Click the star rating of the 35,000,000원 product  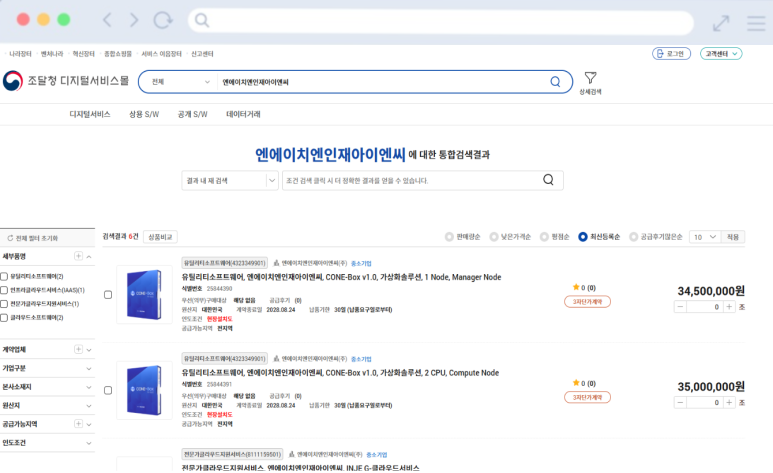click(584, 383)
